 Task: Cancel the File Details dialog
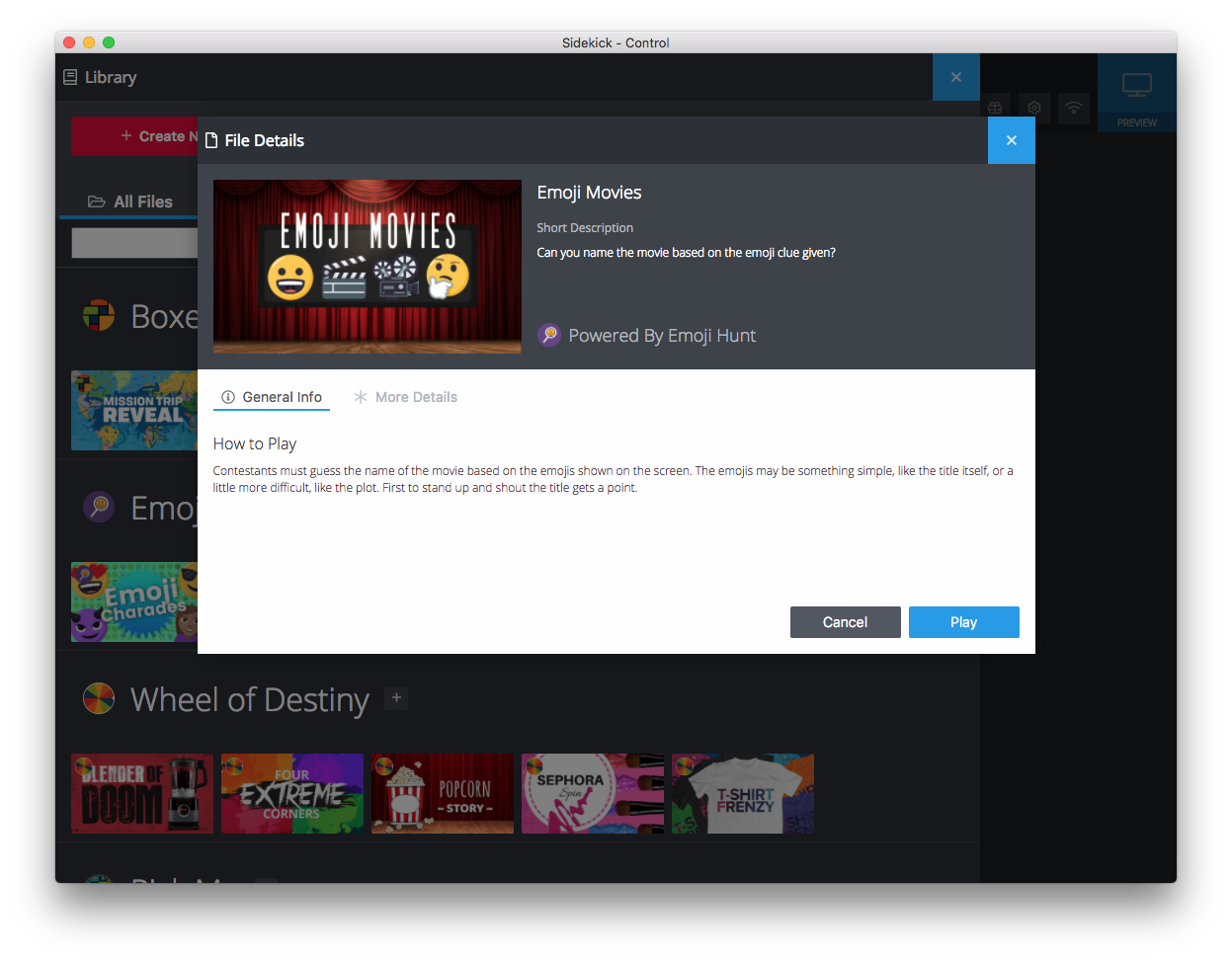tap(846, 622)
